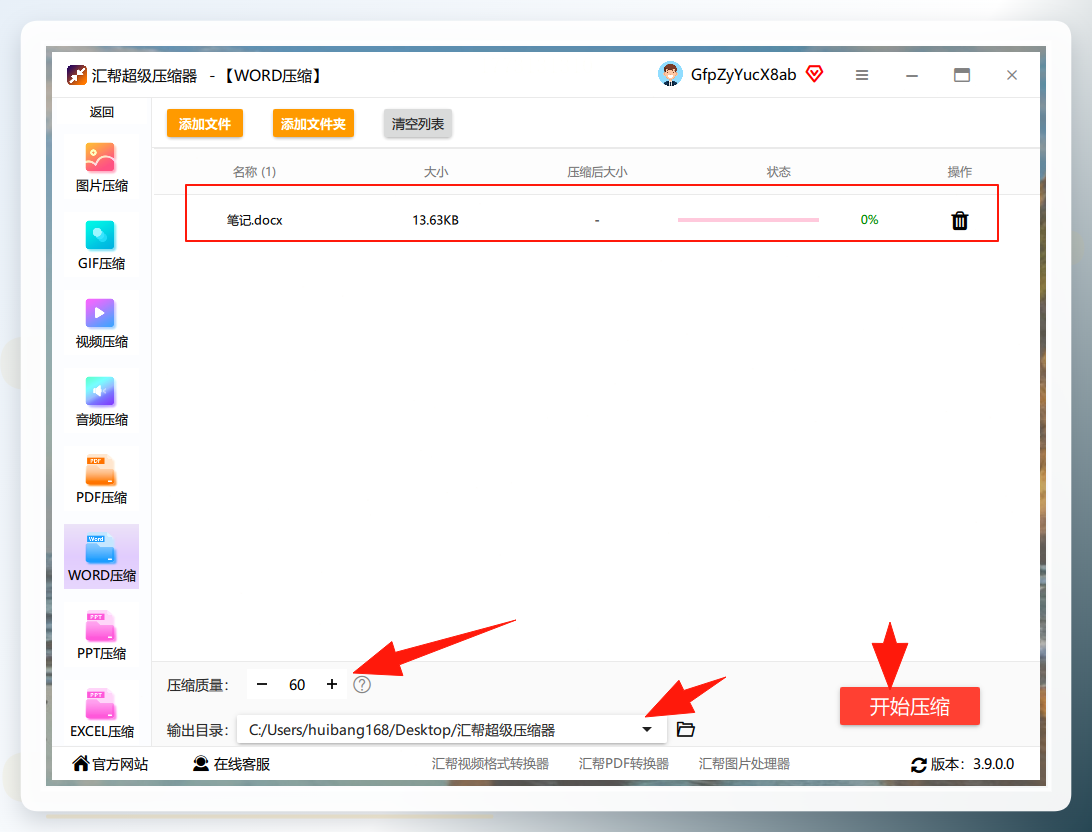Check for updates via the refresh icon
This screenshot has width=1092, height=832.
click(919, 765)
